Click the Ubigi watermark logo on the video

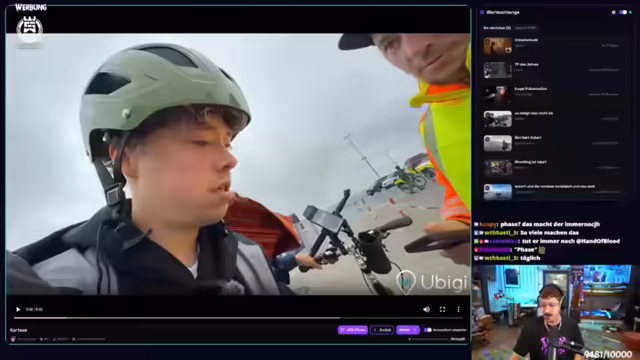click(432, 281)
